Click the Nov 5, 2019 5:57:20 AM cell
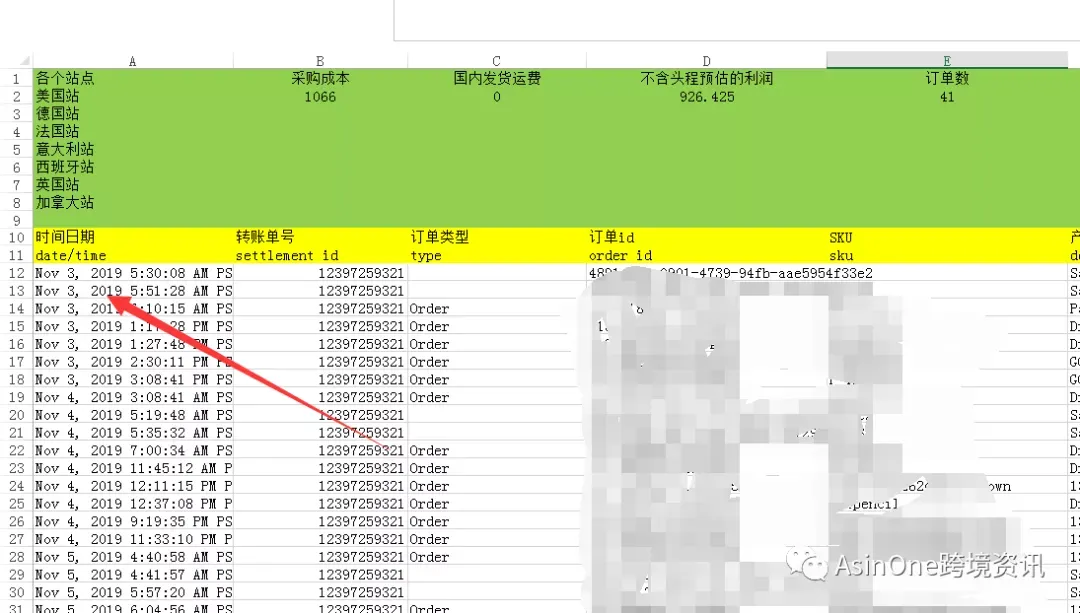This screenshot has height=613, width=1080. pyautogui.click(x=133, y=592)
